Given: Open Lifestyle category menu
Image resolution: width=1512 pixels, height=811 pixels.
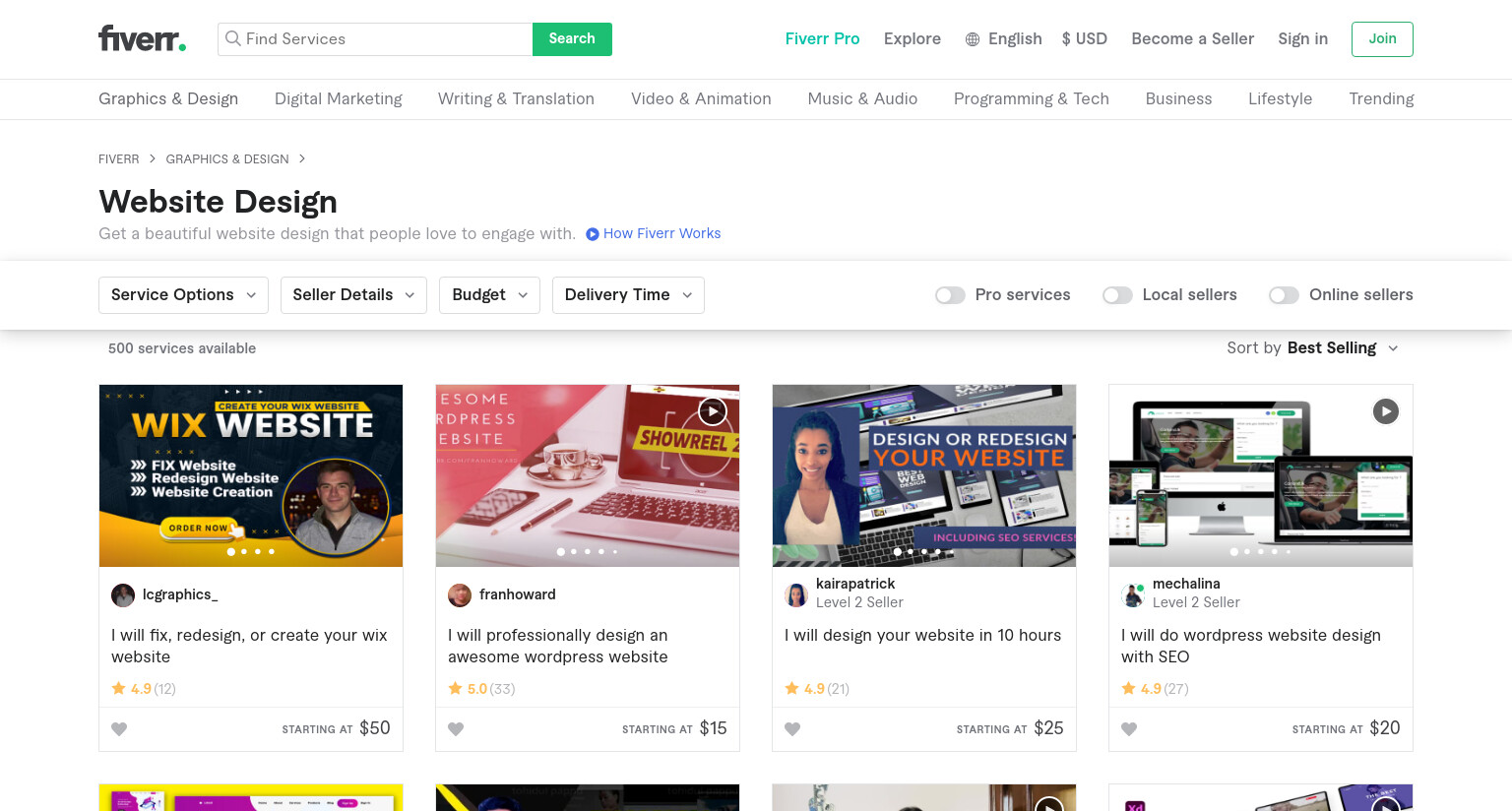Looking at the screenshot, I should [1280, 99].
